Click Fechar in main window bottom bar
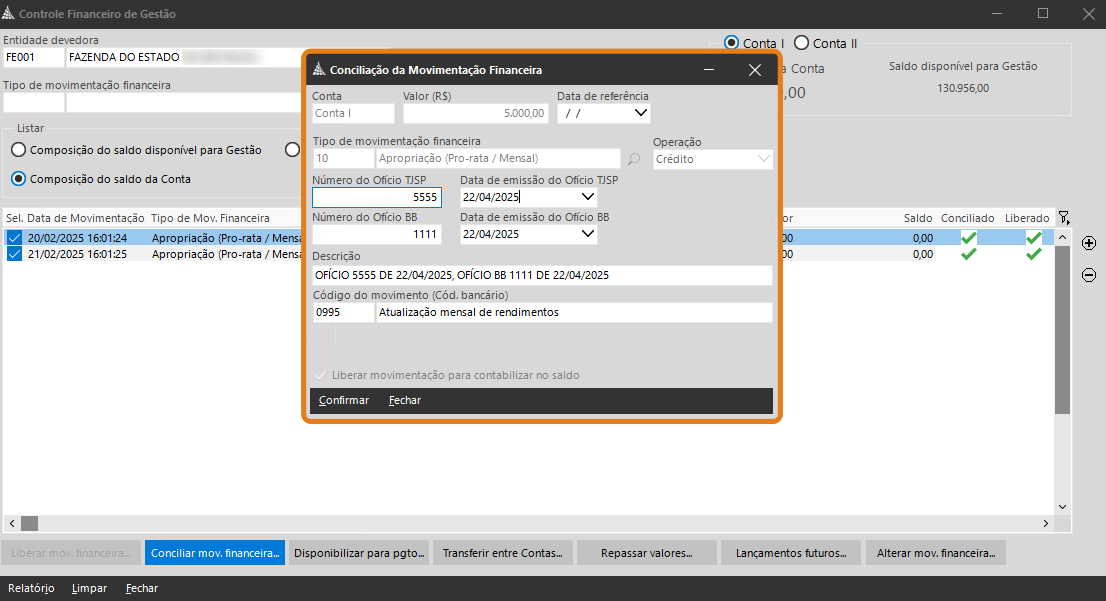This screenshot has height=601, width=1106. click(x=142, y=588)
